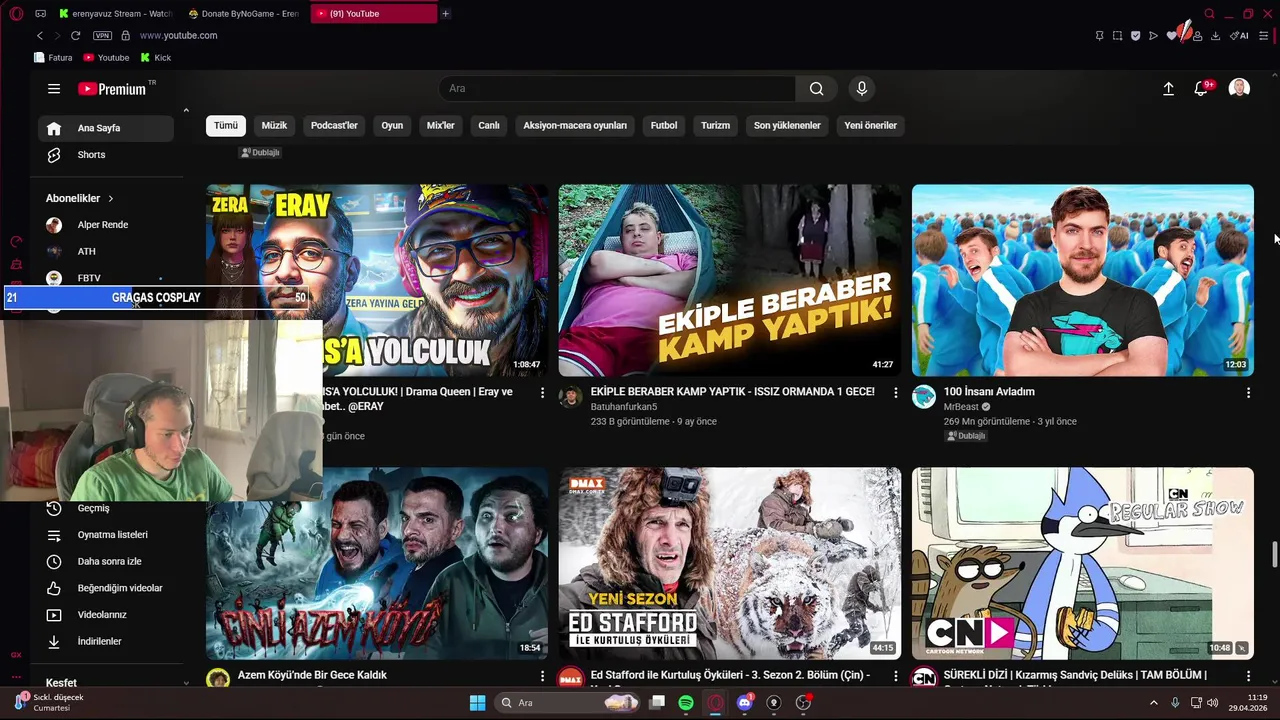The width and height of the screenshot is (1280, 720).
Task: Select Son yüklenenler filter chip
Action: [x=787, y=125]
